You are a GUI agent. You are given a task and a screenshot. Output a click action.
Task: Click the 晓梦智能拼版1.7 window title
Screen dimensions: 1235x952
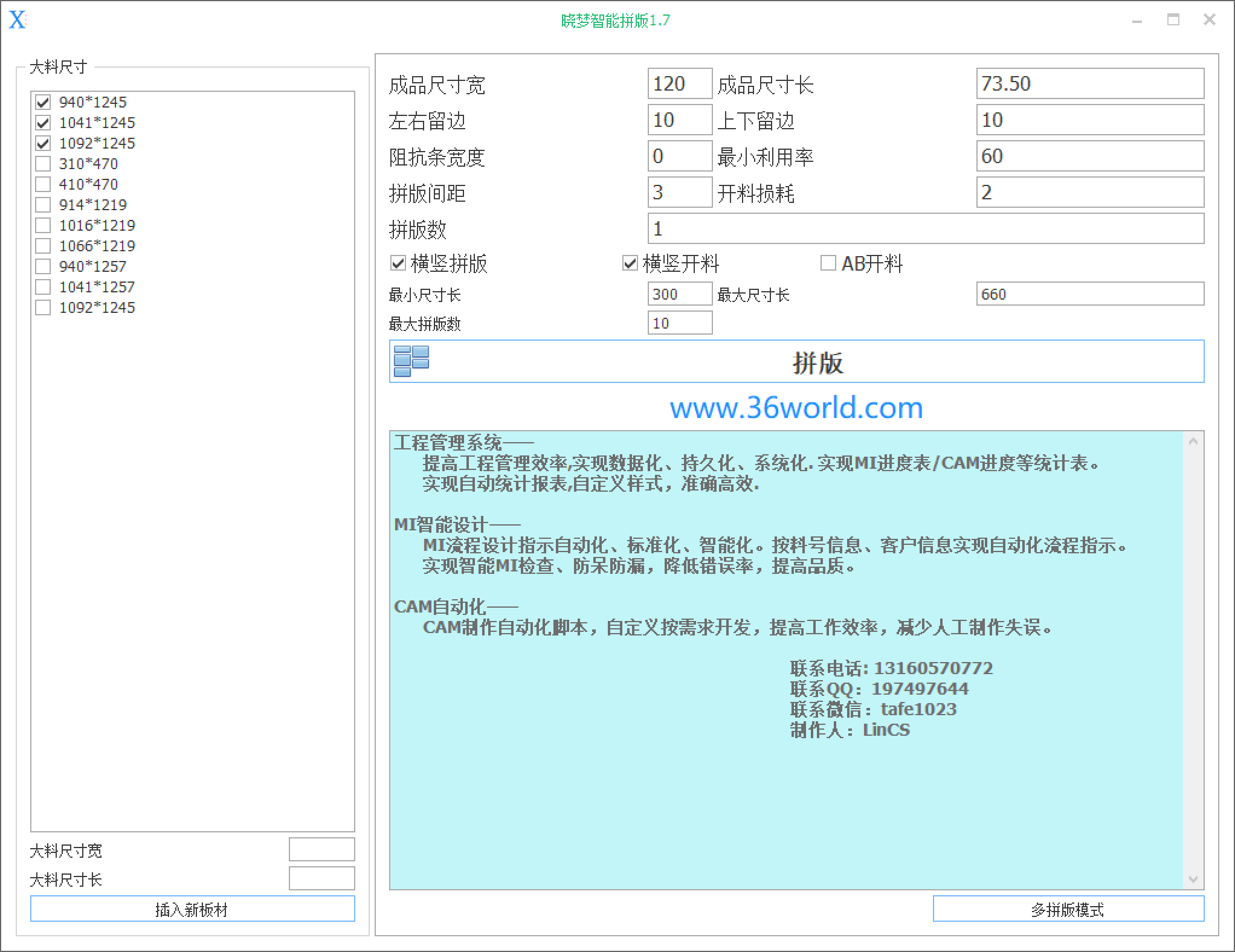click(x=616, y=21)
